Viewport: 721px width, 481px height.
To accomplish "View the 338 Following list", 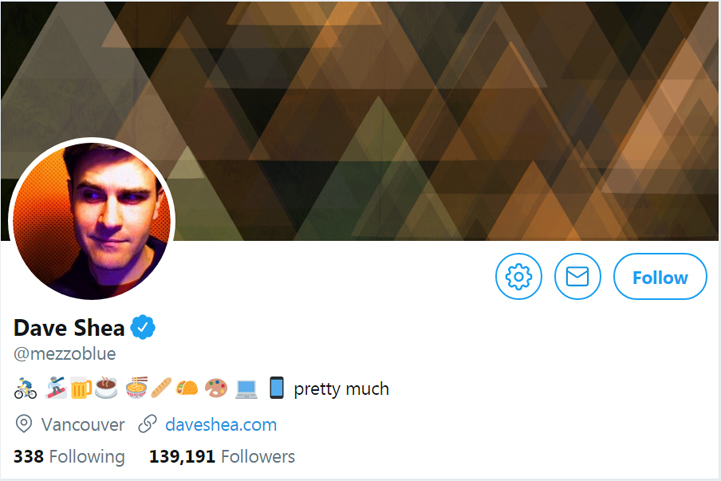I will tap(69, 457).
